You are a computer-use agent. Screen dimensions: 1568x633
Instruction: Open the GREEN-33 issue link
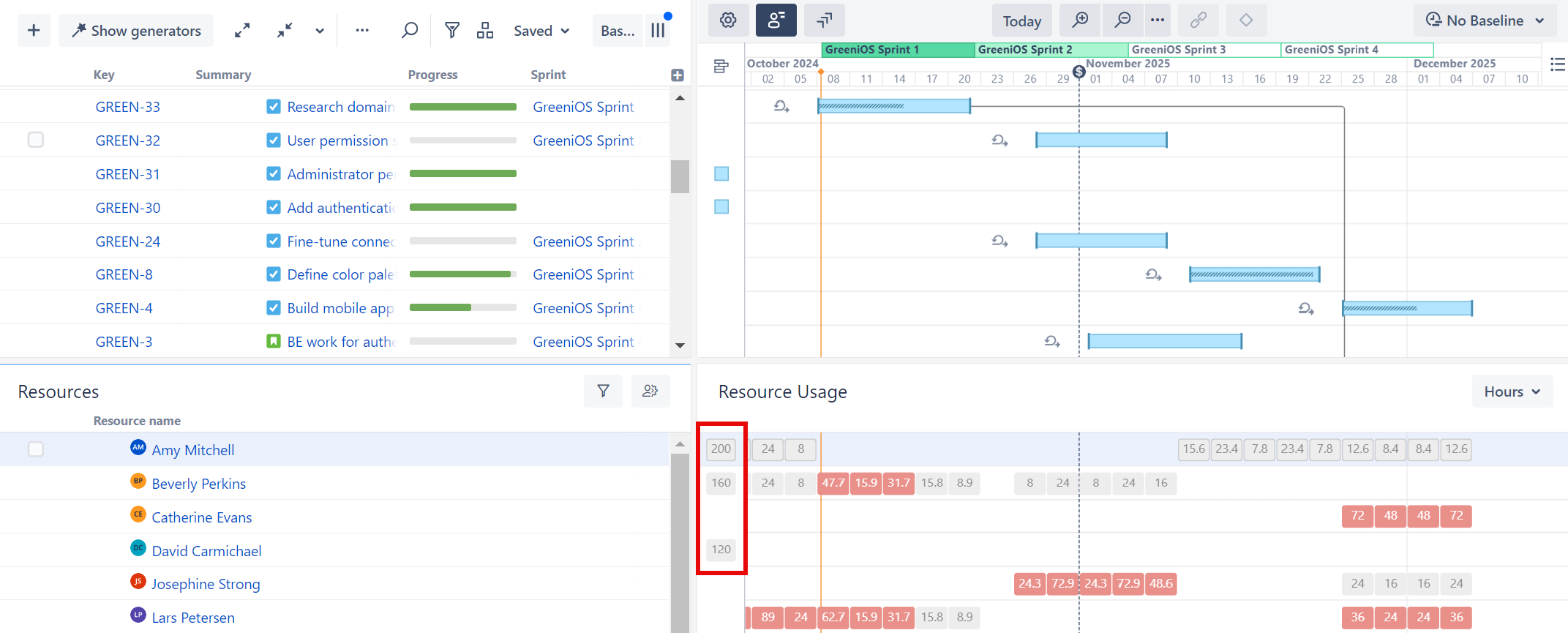(128, 107)
